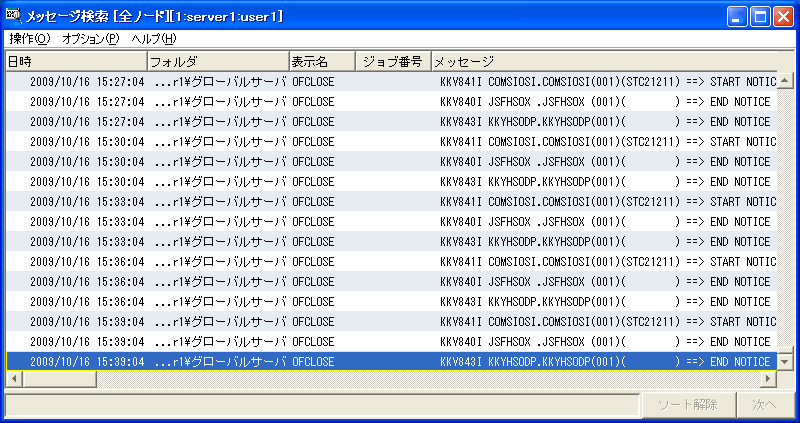Select the 15:27:04 KKV843I KKYHSODP row
The height and width of the screenshot is (423, 800).
[391, 121]
